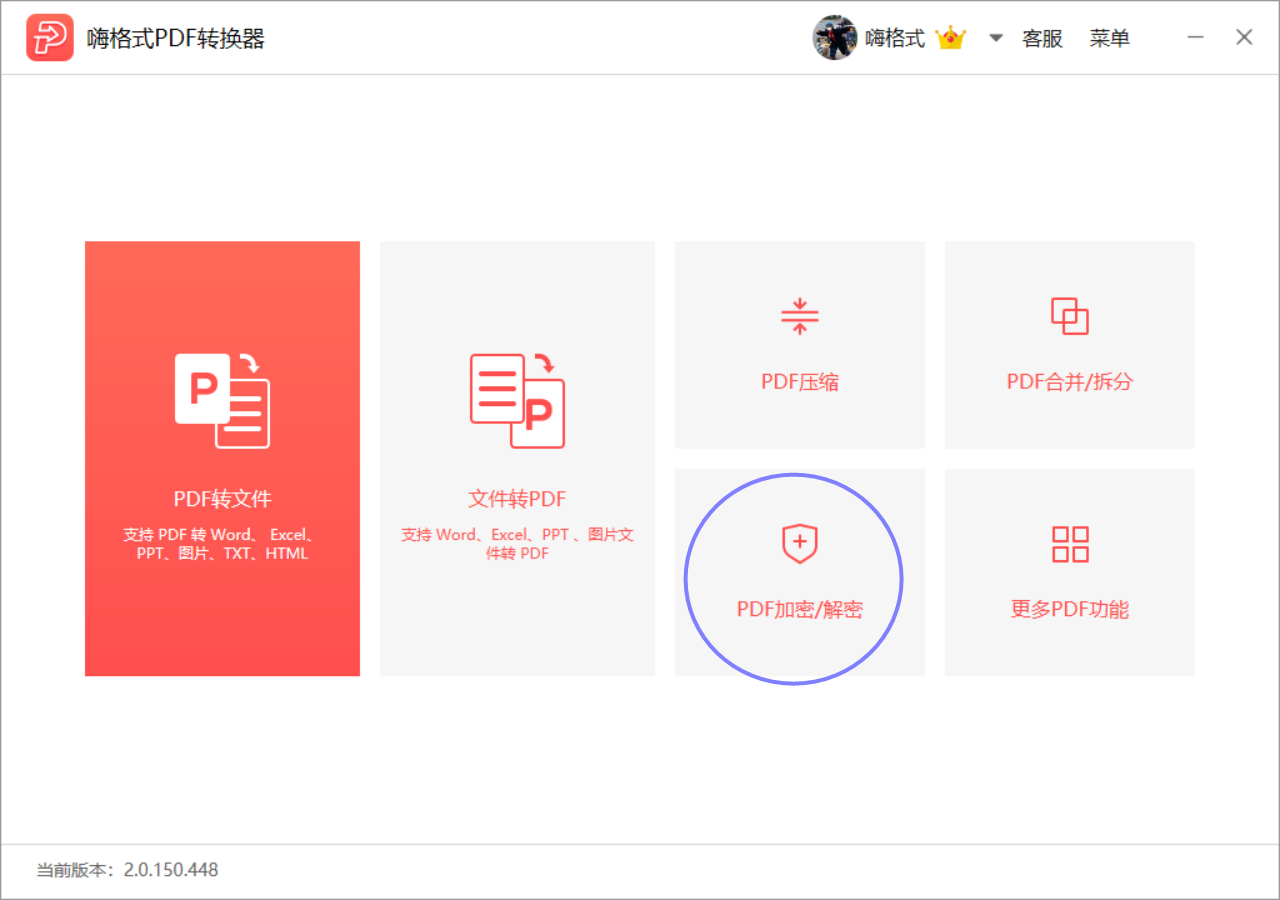Click the PDF合并/拆分 overlapping squares icon
Image resolution: width=1280 pixels, height=900 pixels.
[1070, 316]
